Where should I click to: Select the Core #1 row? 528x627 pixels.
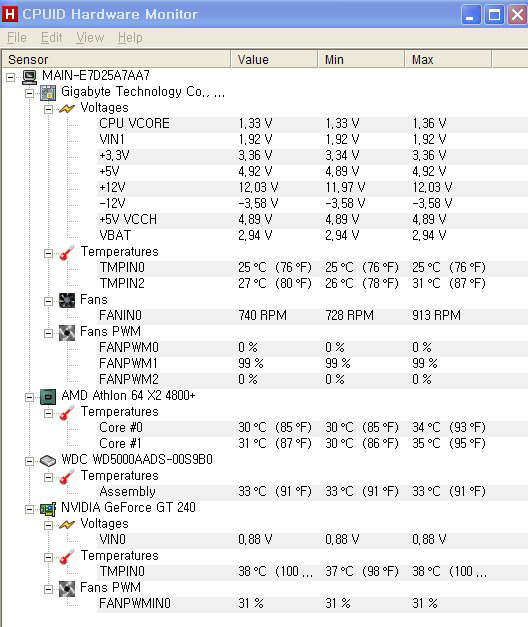312,444
